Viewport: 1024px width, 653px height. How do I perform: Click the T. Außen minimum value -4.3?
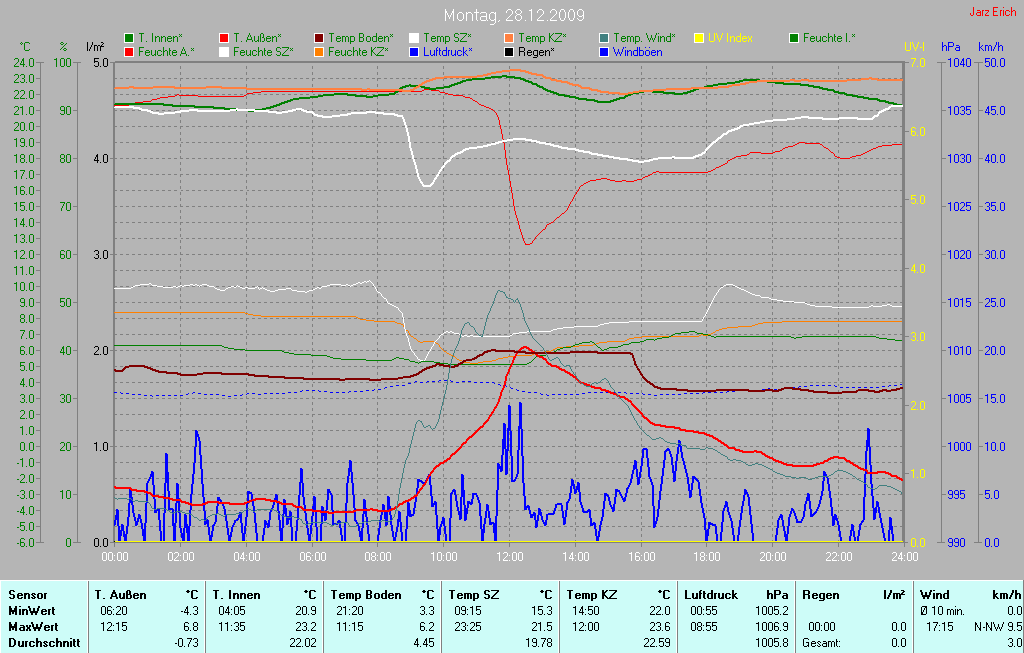coord(189,611)
